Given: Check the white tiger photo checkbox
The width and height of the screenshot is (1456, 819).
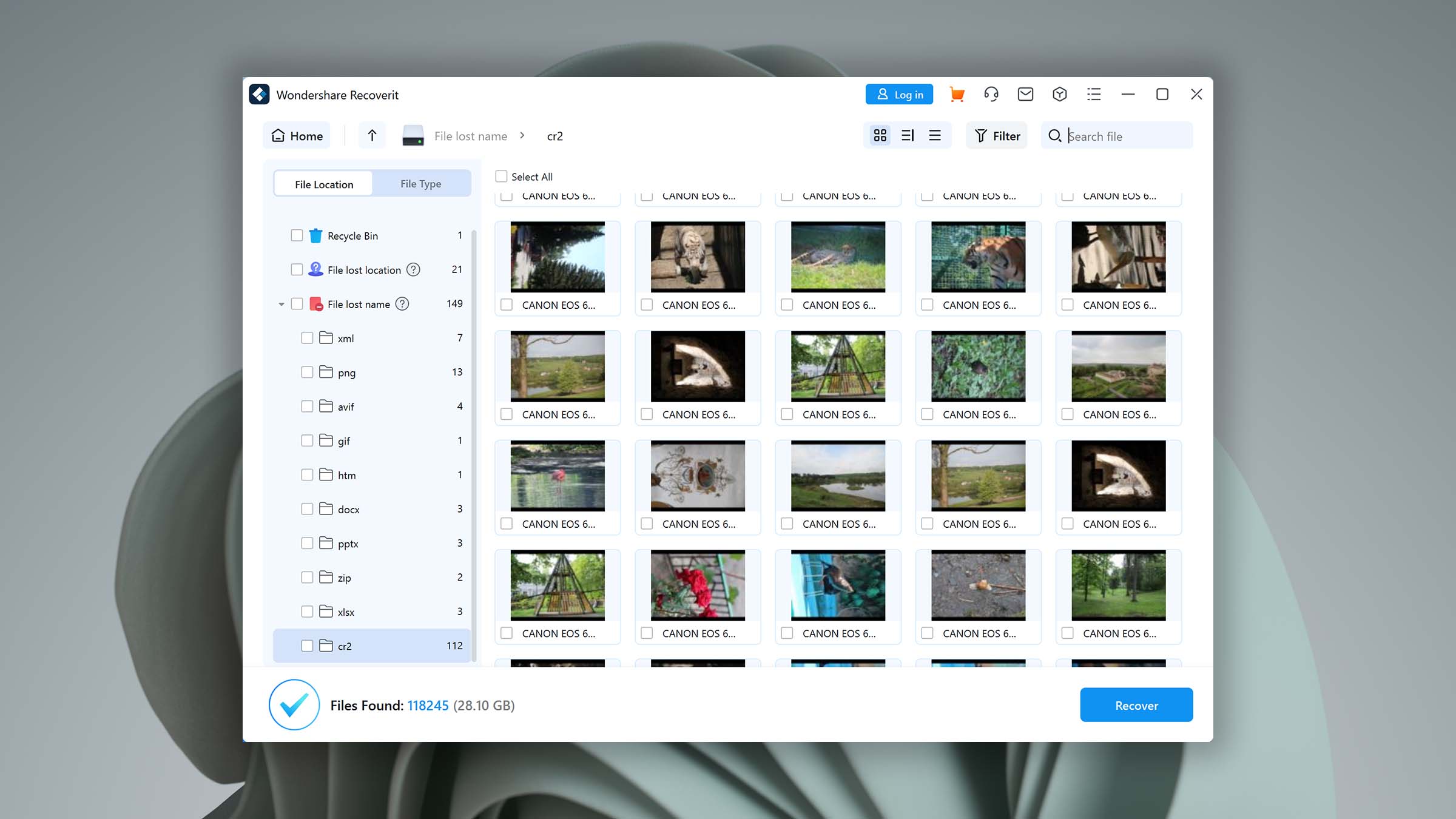Looking at the screenshot, I should 647,305.
